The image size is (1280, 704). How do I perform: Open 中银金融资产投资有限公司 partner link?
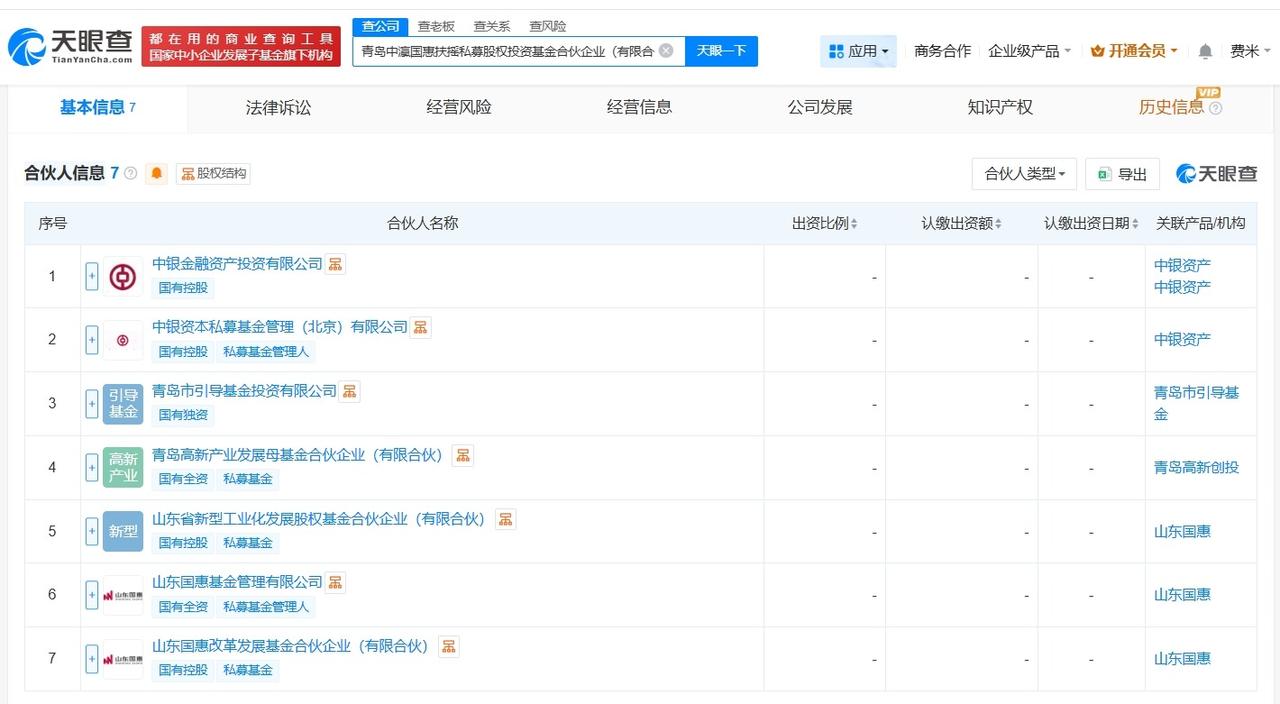[x=237, y=264]
